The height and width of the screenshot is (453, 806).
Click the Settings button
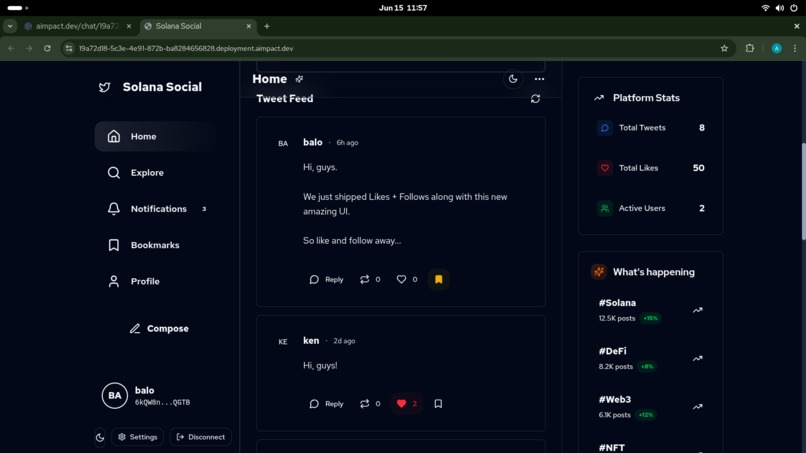(x=137, y=437)
